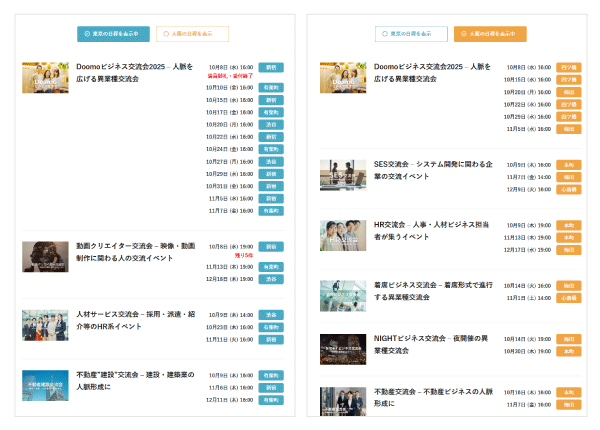Screen dimensions: 600x430
Task: Select the orange 大阪の日程を表示中 toggle in right panel
Action: [x=490, y=34]
